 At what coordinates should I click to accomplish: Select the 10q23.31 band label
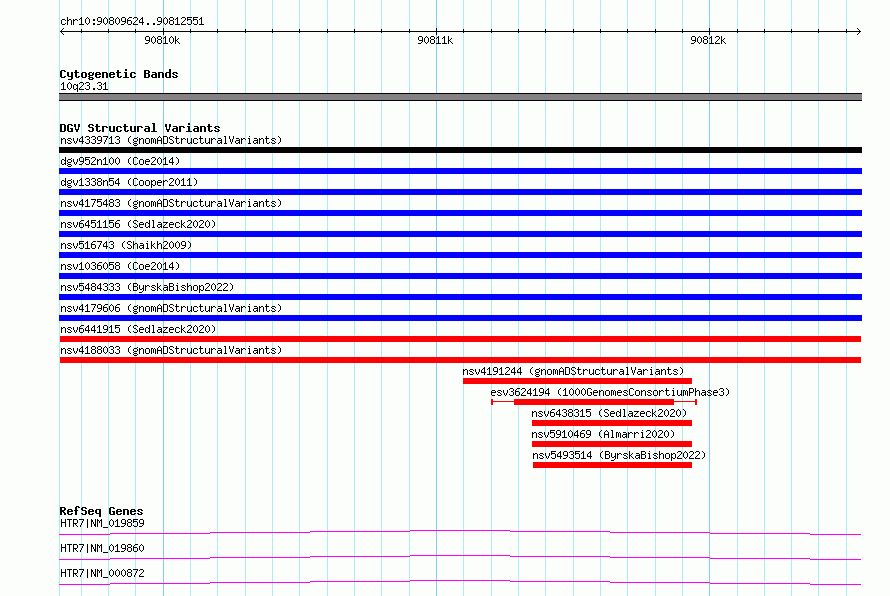(84, 86)
